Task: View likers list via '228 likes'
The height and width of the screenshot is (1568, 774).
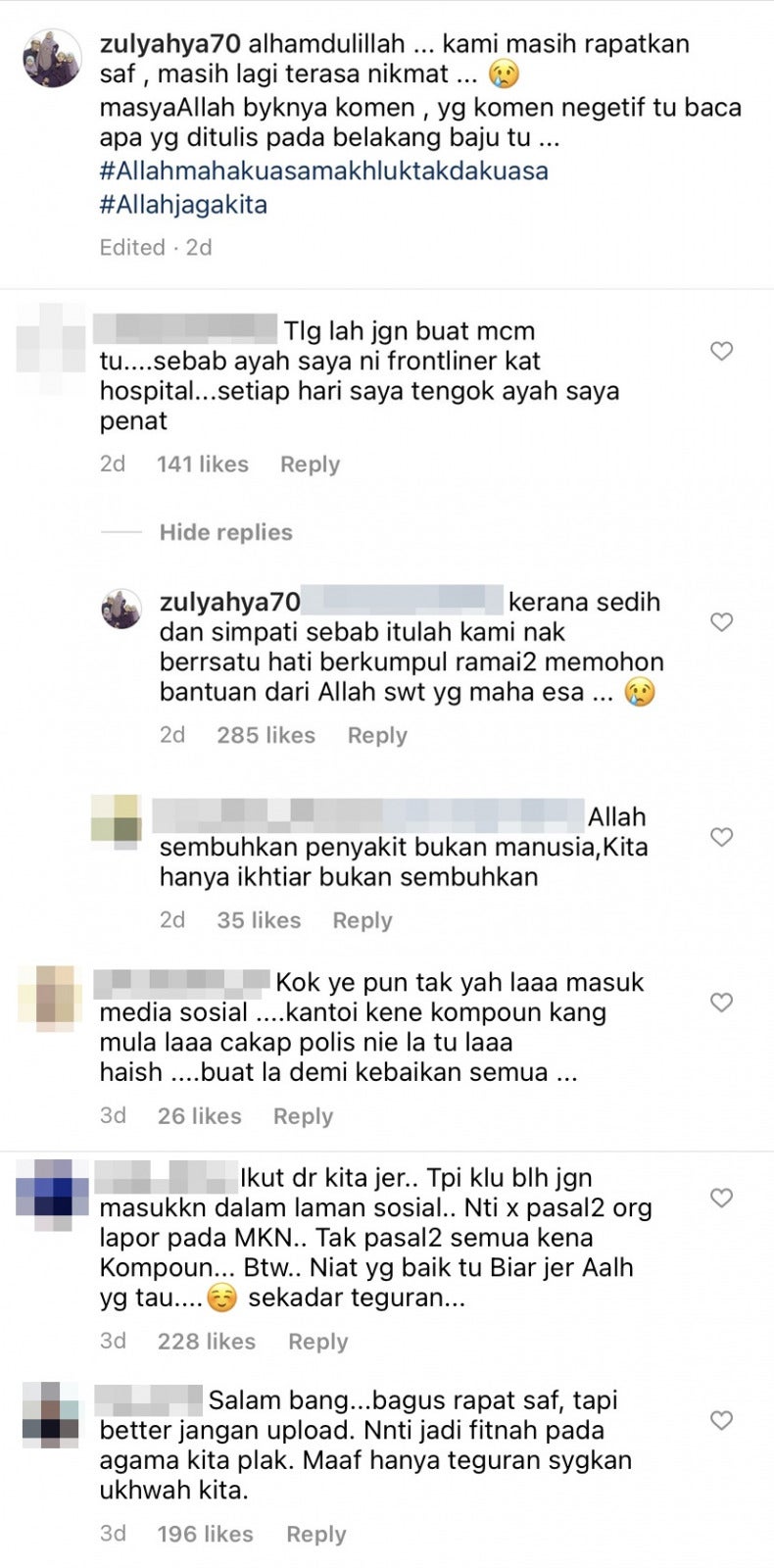Action: pyautogui.click(x=207, y=1342)
